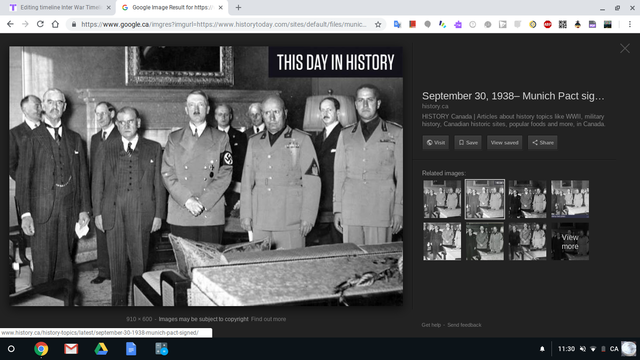Image resolution: width=640 pixels, height=360 pixels.
Task: Open Google Docs from the shelf
Action: tap(131, 349)
